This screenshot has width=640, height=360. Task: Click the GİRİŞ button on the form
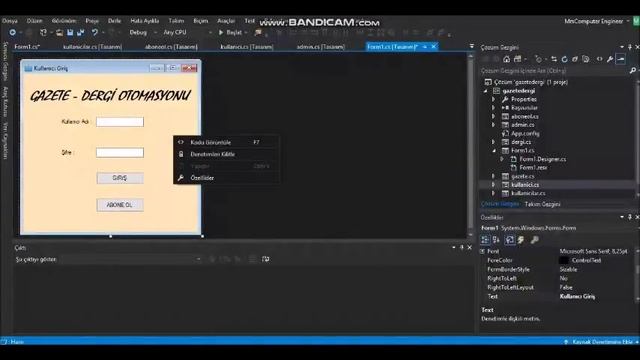point(120,178)
